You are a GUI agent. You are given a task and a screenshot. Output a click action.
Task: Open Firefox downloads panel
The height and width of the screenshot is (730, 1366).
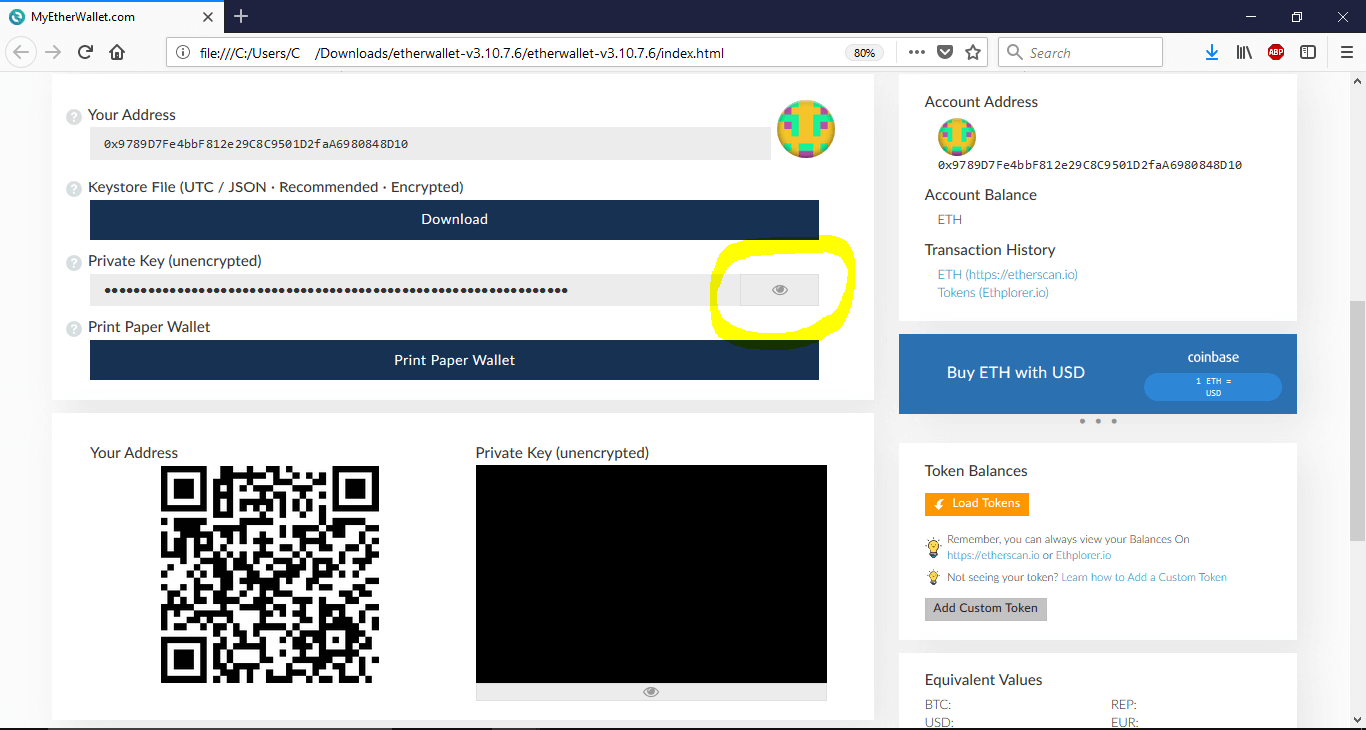click(1211, 53)
